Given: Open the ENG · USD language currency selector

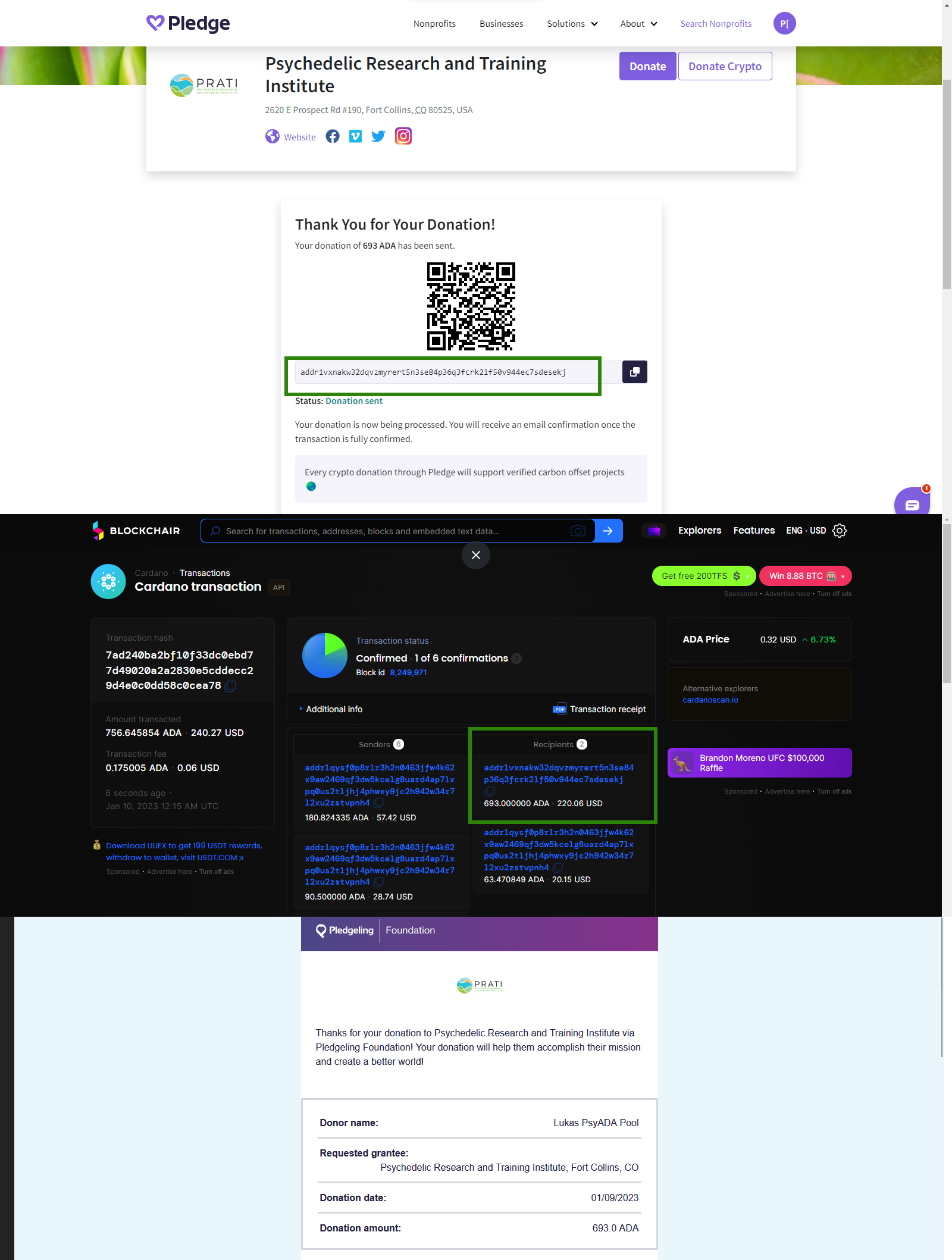Looking at the screenshot, I should [x=806, y=531].
